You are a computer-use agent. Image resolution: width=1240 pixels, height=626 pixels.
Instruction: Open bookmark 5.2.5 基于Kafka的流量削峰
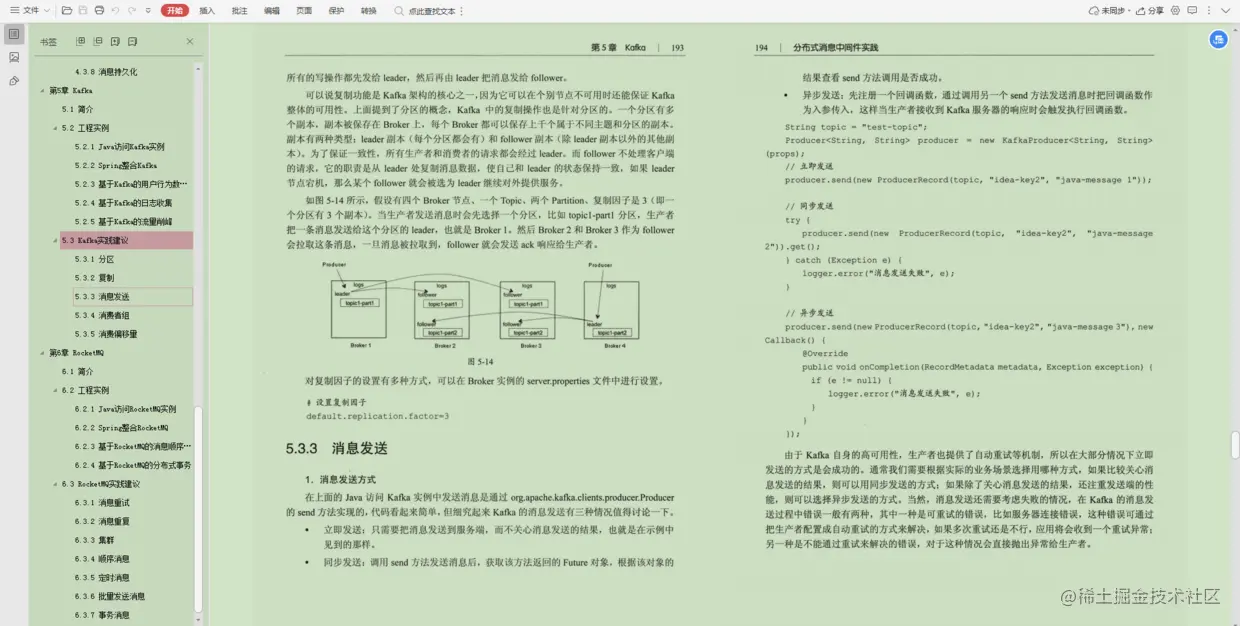click(123, 222)
